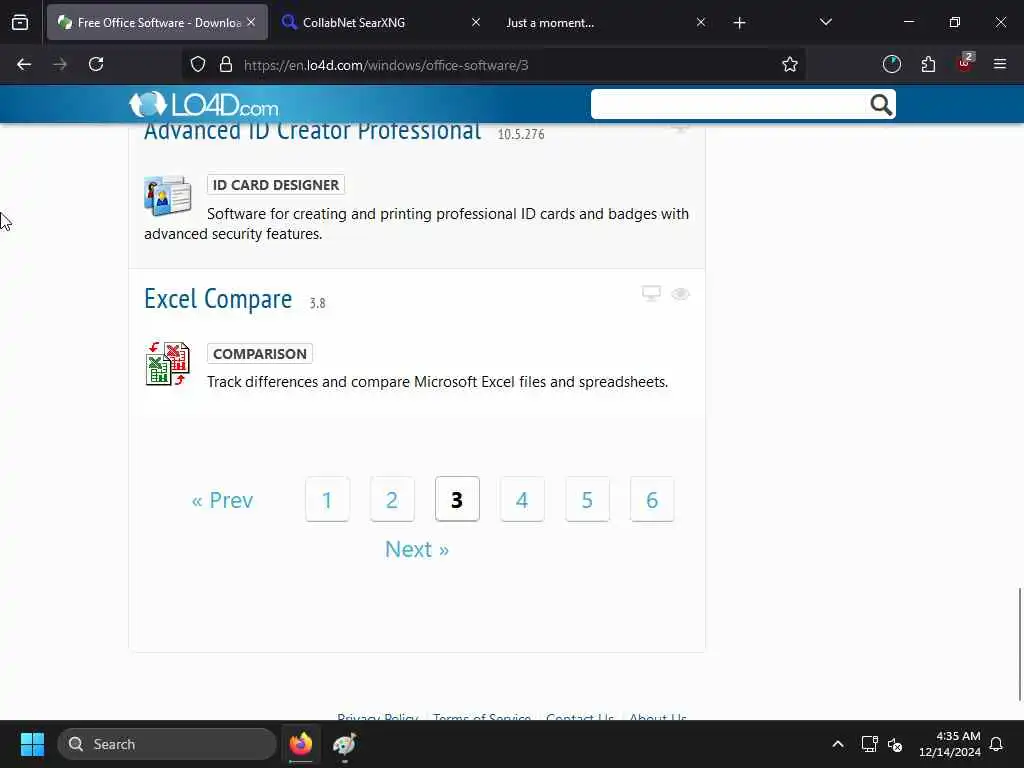This screenshot has height=768, width=1024.
Task: Open the Windows Start menu
Action: coord(32,744)
